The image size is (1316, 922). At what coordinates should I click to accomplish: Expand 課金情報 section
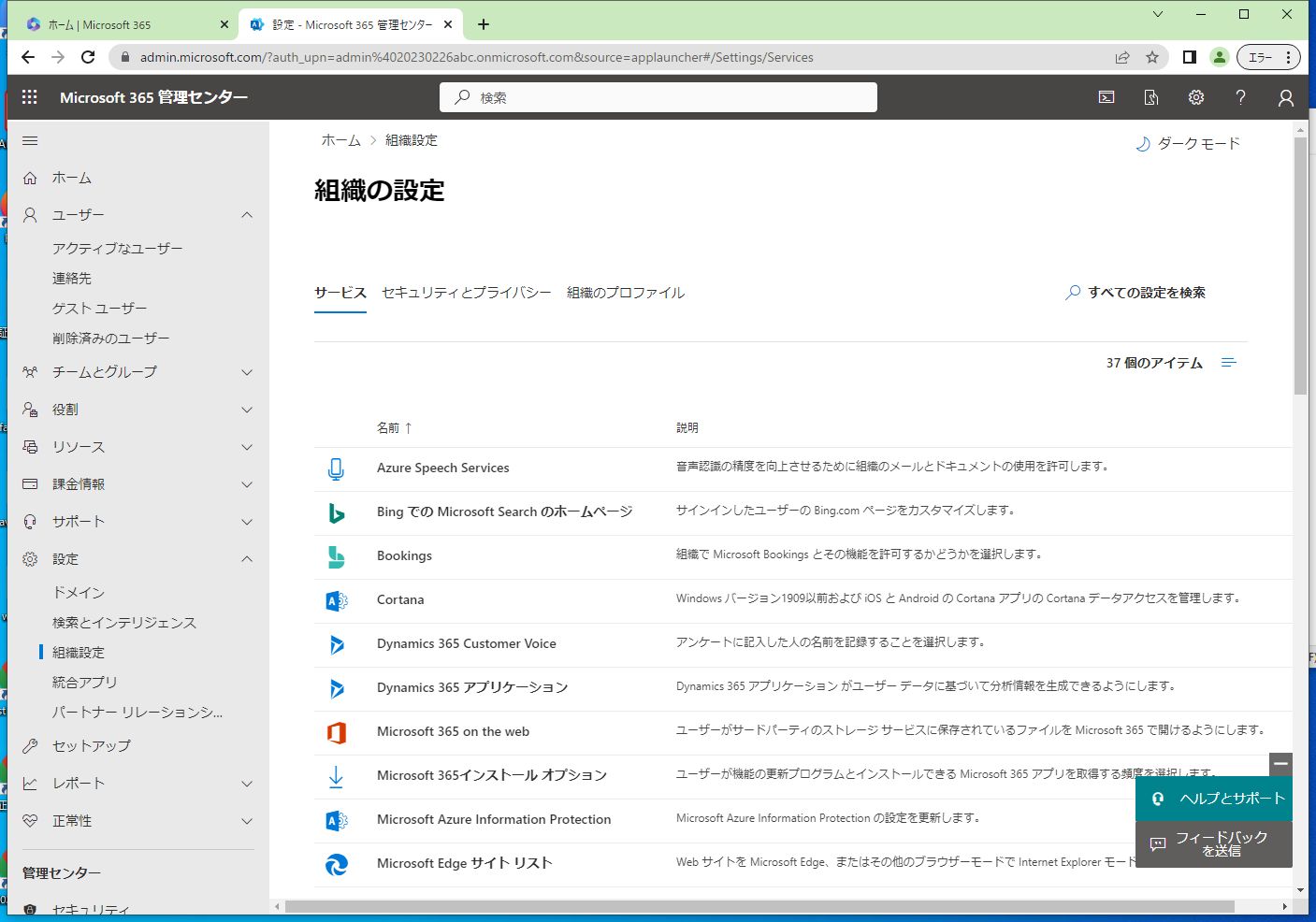(247, 484)
